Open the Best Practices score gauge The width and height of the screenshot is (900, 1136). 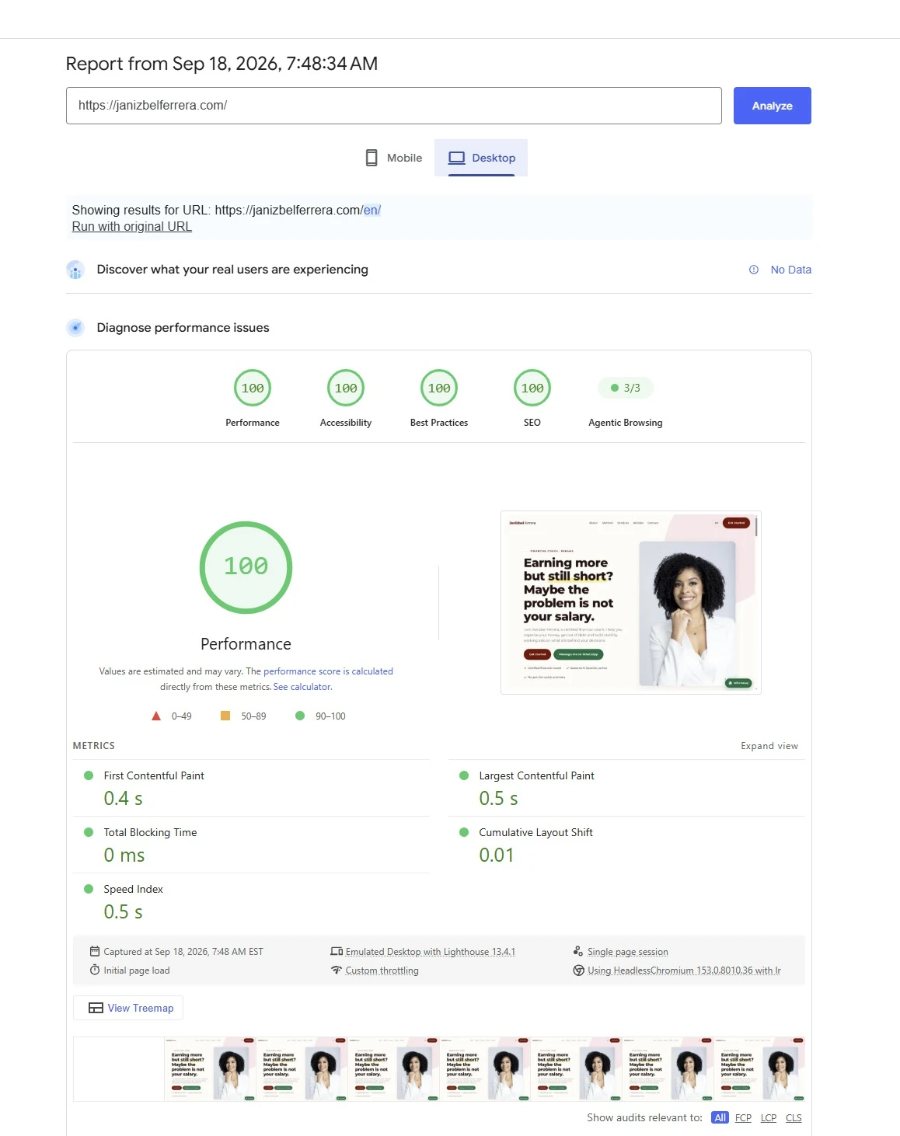439,388
